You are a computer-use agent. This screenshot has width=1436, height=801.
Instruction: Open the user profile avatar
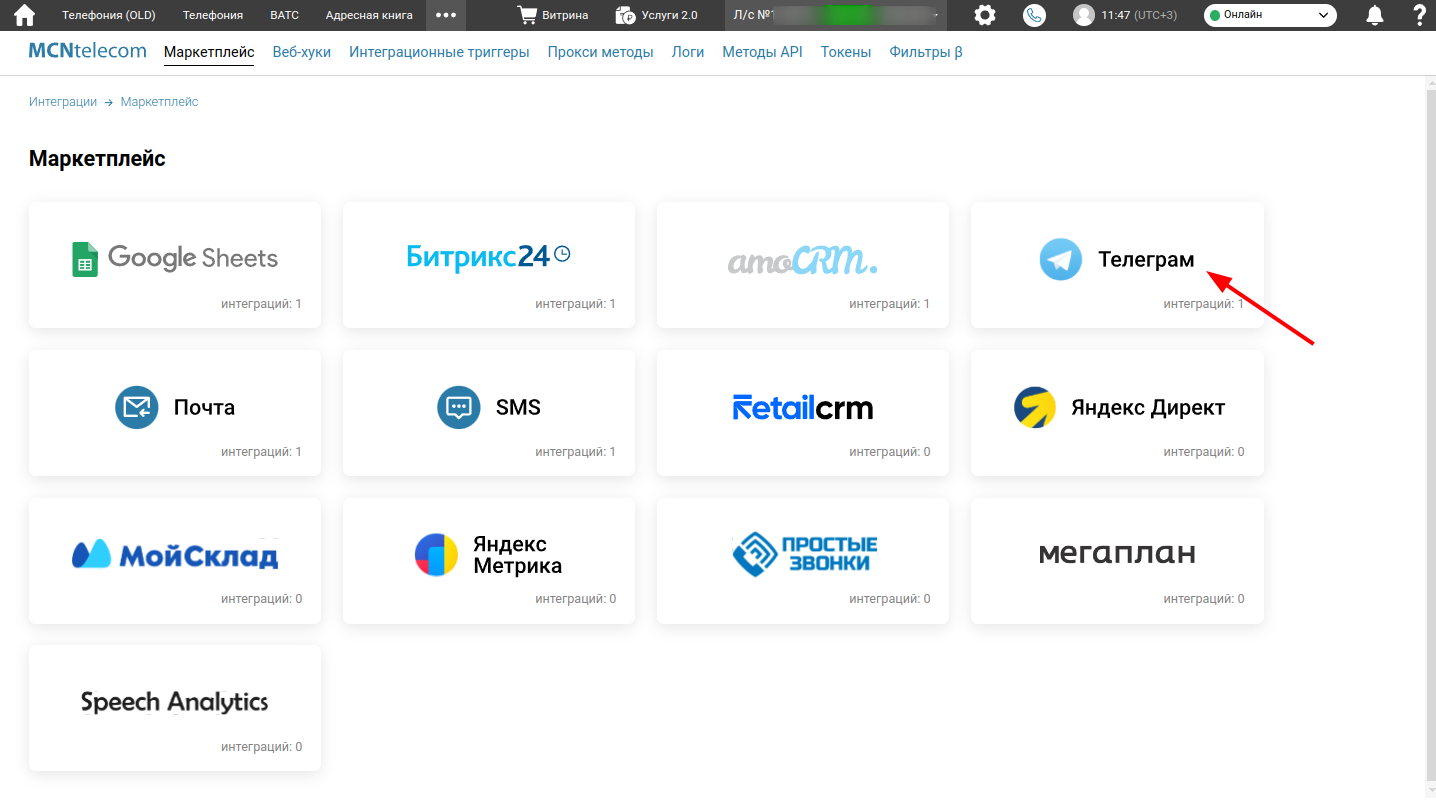click(x=1083, y=15)
